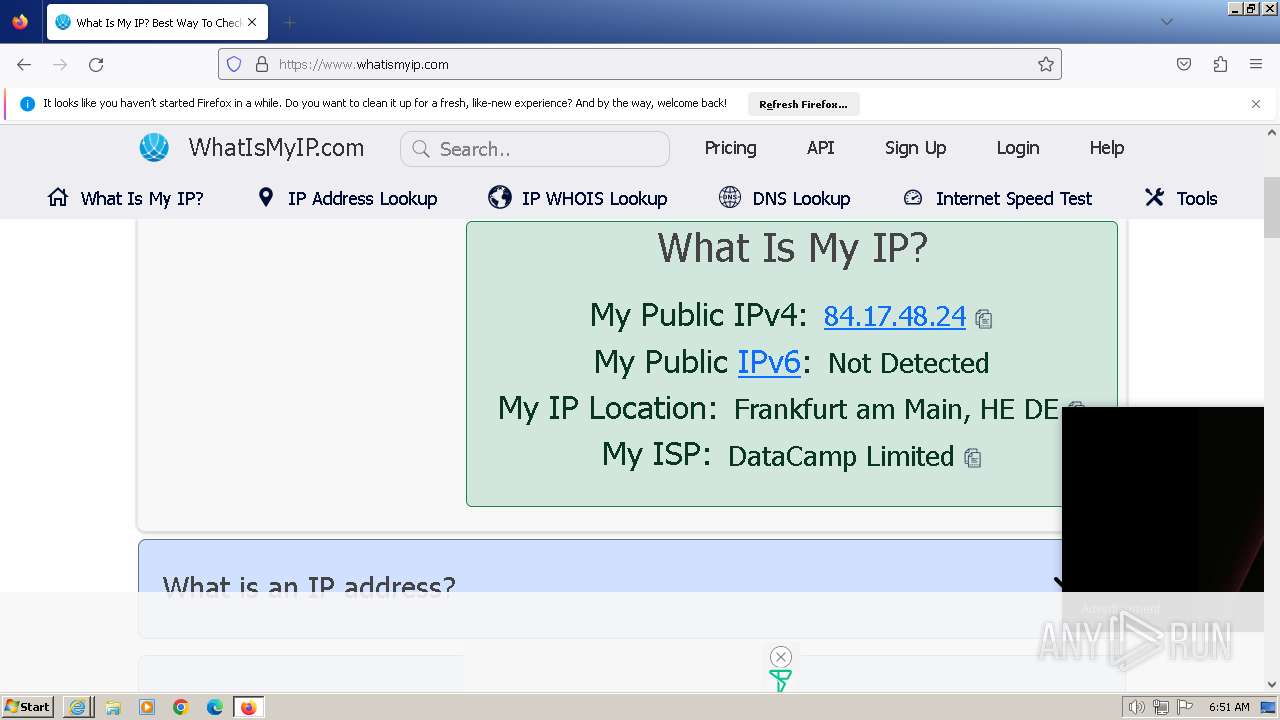Click the 84.17.48.24 IP link
This screenshot has width=1280, height=720.
pos(895,316)
